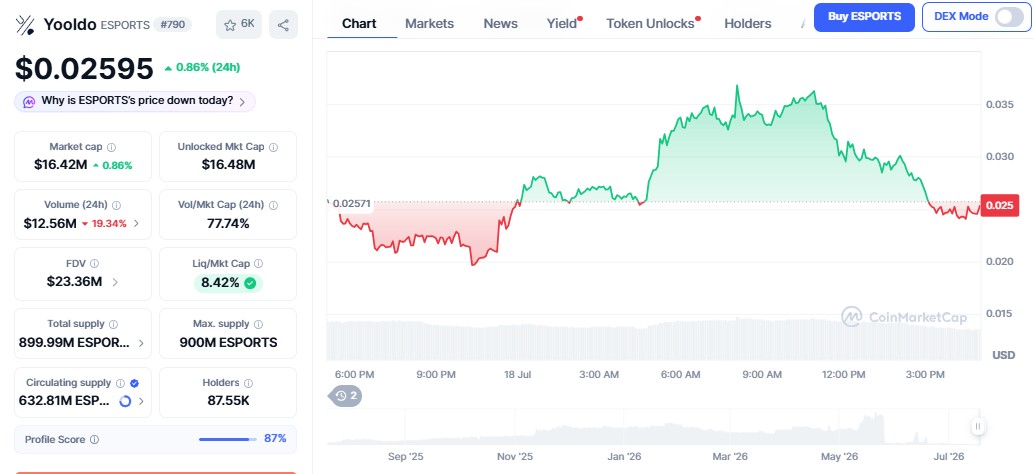Open Liq/Mkt Cap info icon
This screenshot has height=474, width=1034.
(x=258, y=264)
